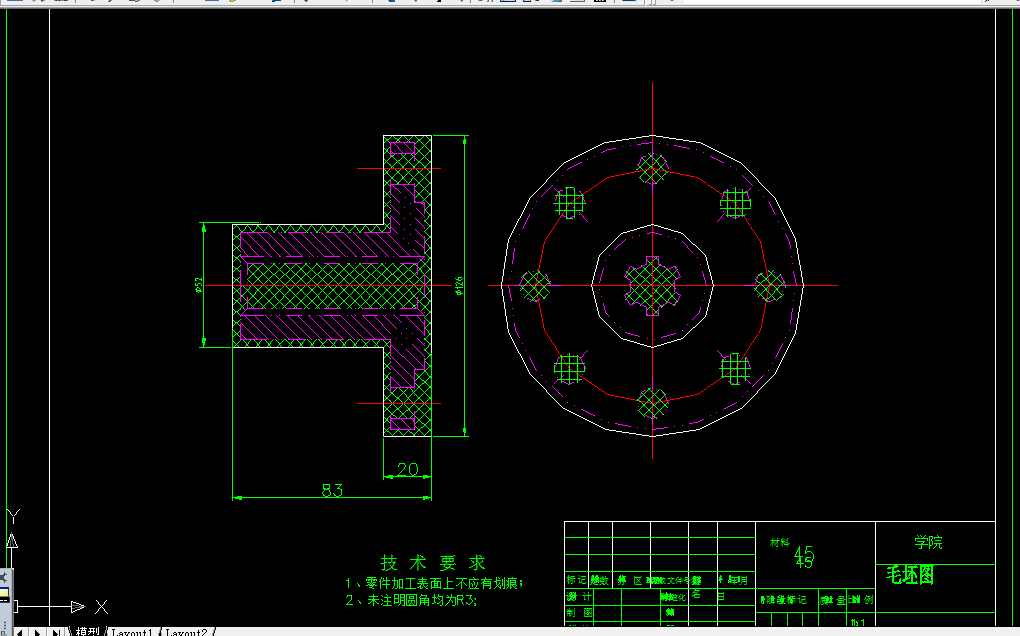
Task: Jump to last layout tab arrow
Action: [57, 632]
